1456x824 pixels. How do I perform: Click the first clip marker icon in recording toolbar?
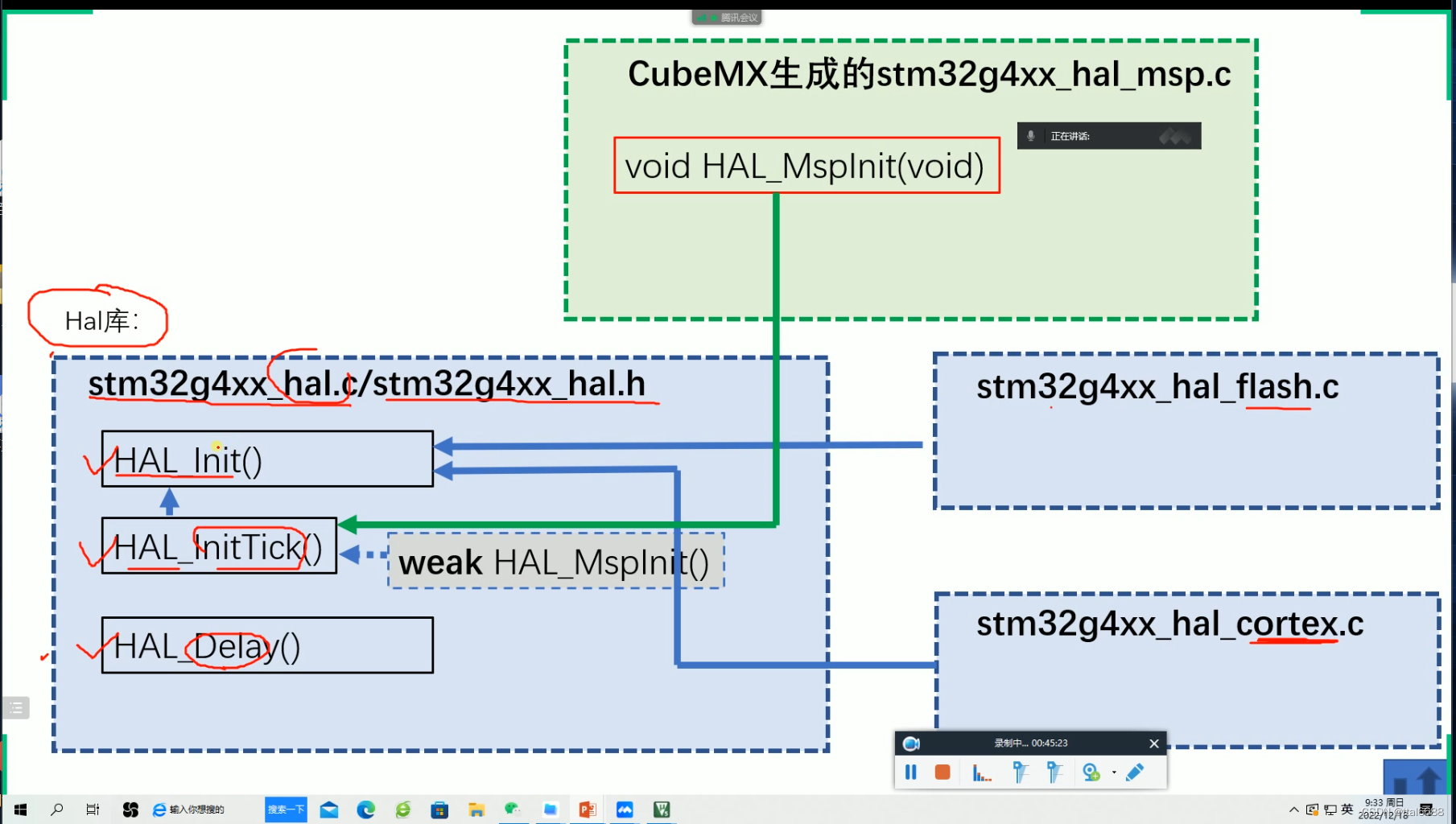pos(1021,772)
